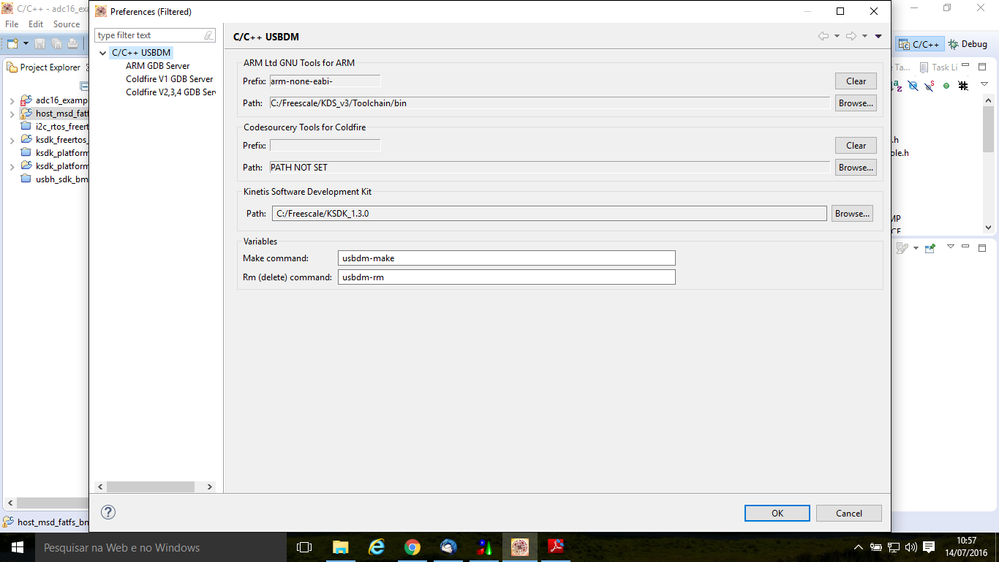The width and height of the screenshot is (999, 562).
Task: Click into the KSDK path field
Action: tap(549, 213)
